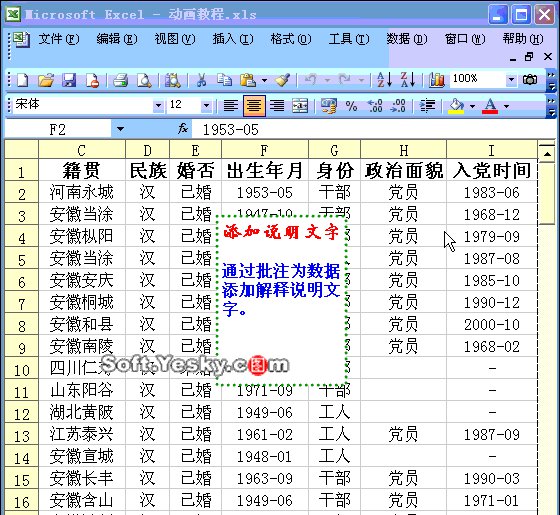
Task: Select column F header
Action: (265, 150)
